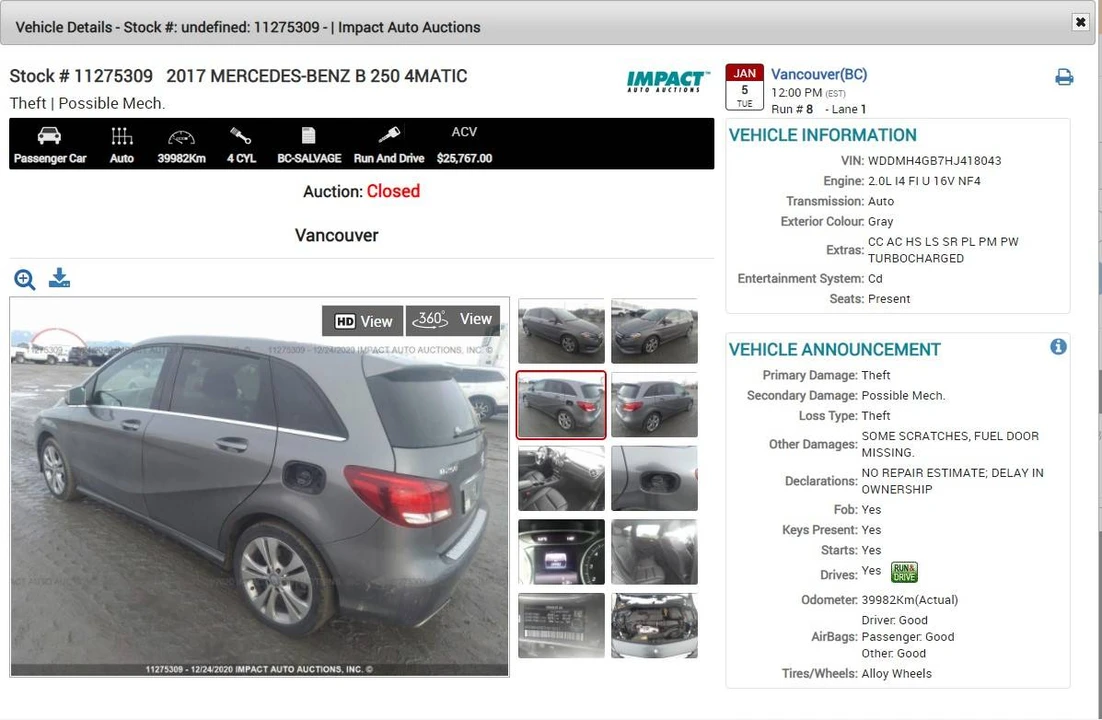Click the Impact Auto Auctions logo
This screenshot has width=1102, height=720.
(666, 82)
